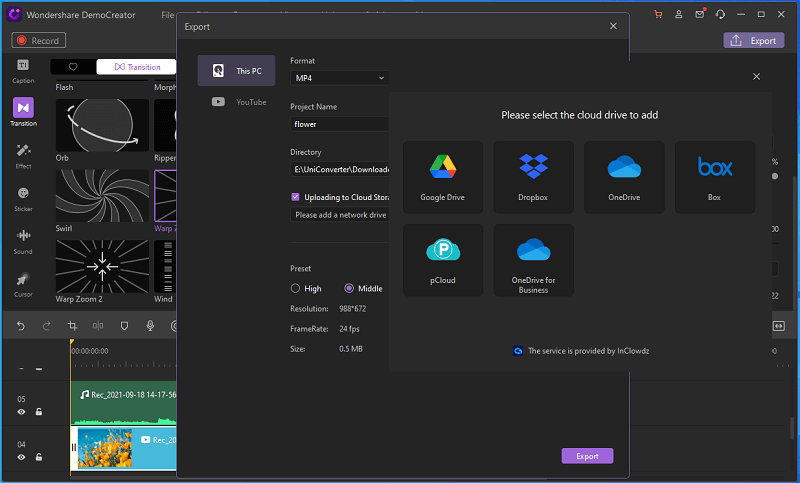Choose Dropbox as cloud drive

pyautogui.click(x=533, y=177)
